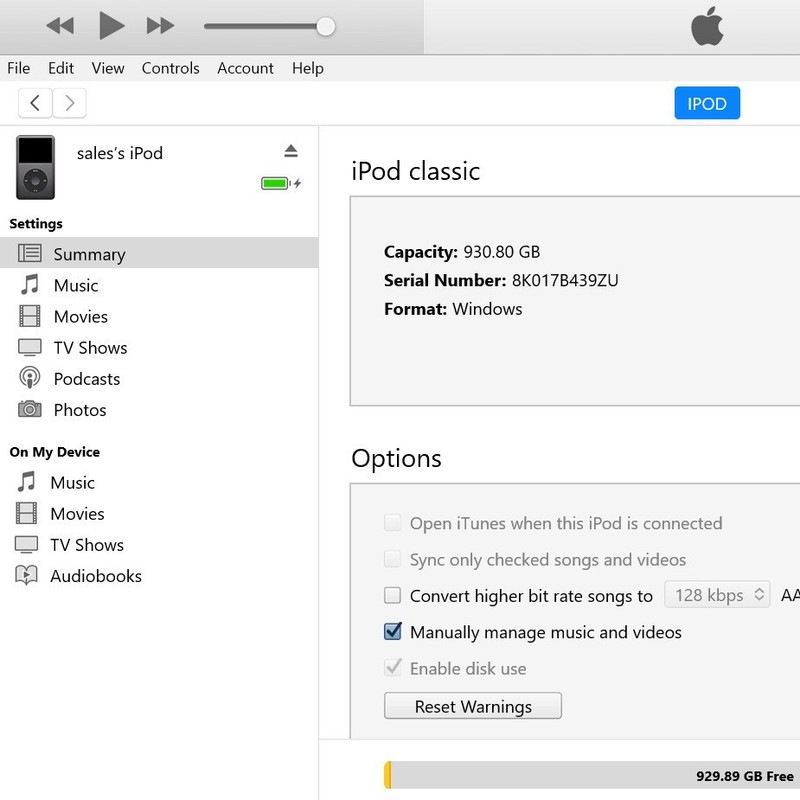
Task: Open Music icon under On My Device
Action: pyautogui.click(x=27, y=482)
